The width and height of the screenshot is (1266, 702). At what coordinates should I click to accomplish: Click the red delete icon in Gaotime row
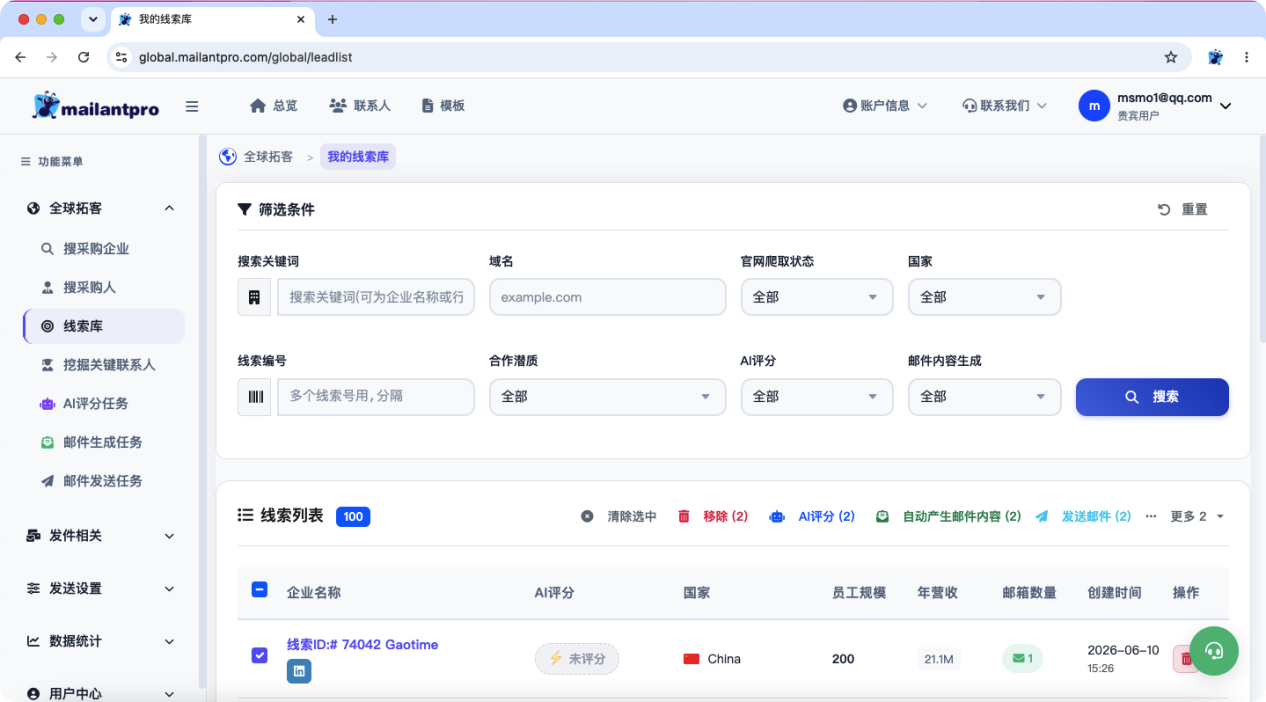tap(1185, 659)
